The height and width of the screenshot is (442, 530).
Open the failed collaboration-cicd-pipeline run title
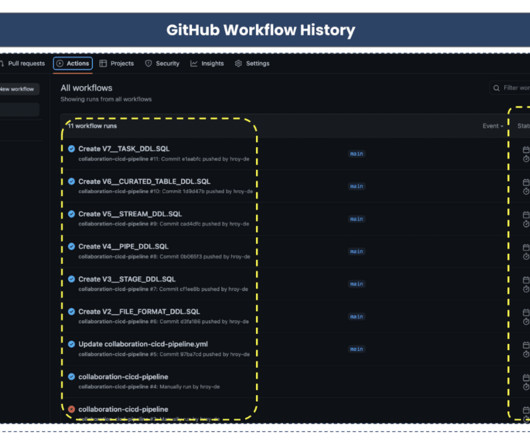pyautogui.click(x=123, y=409)
